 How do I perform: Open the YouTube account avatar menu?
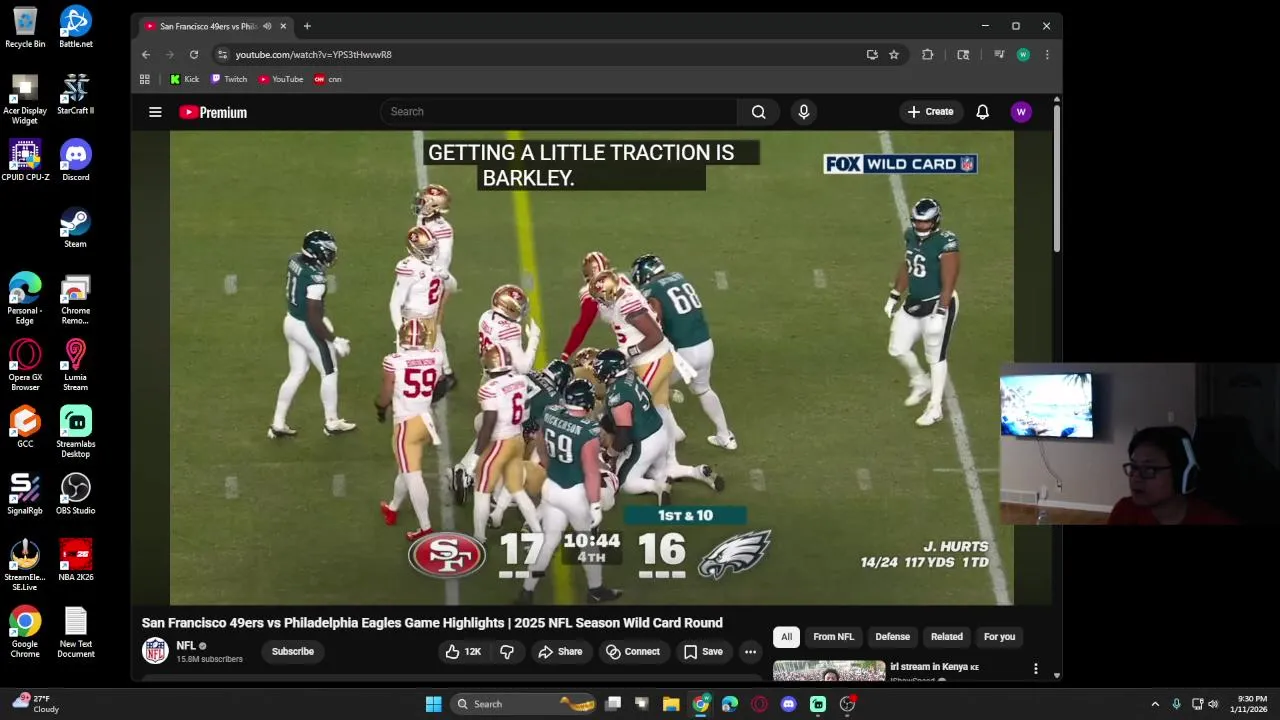click(x=1021, y=111)
